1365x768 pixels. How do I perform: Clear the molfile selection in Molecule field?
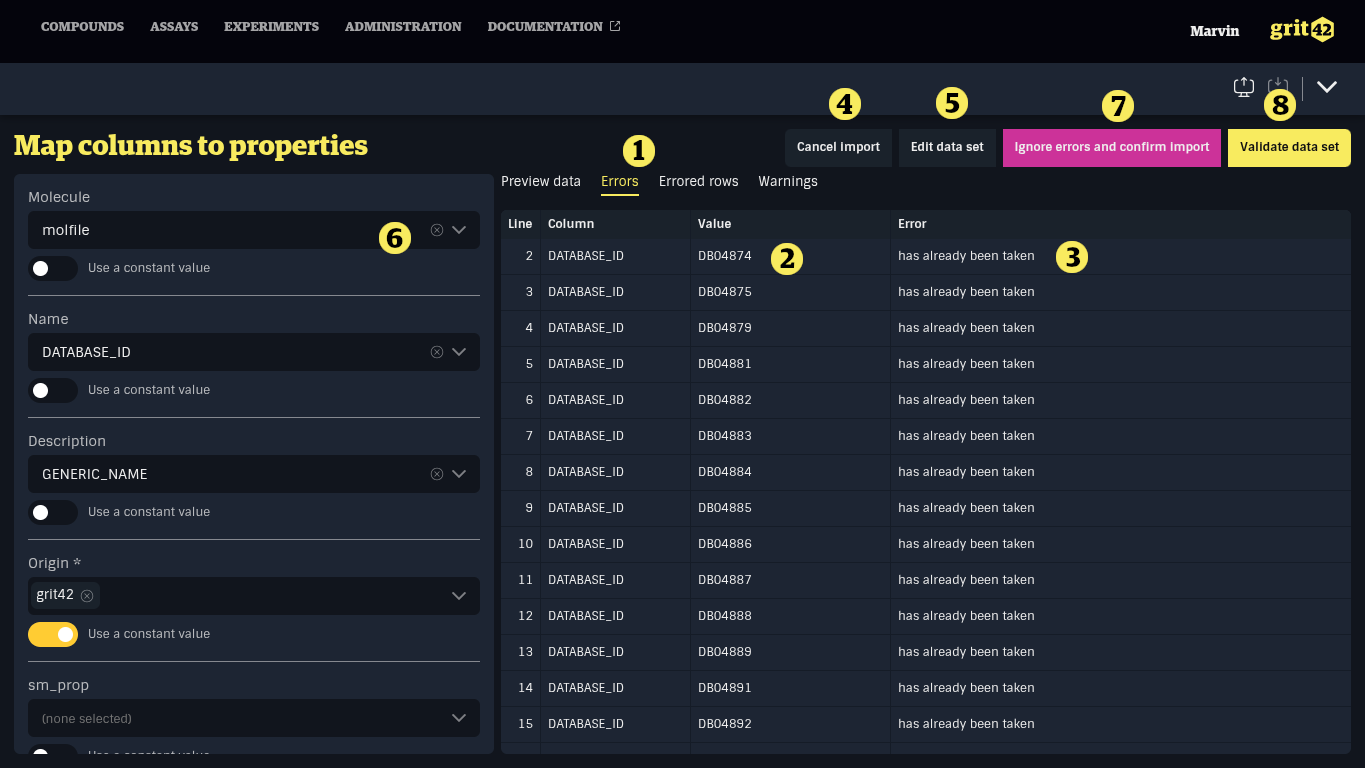pos(437,230)
